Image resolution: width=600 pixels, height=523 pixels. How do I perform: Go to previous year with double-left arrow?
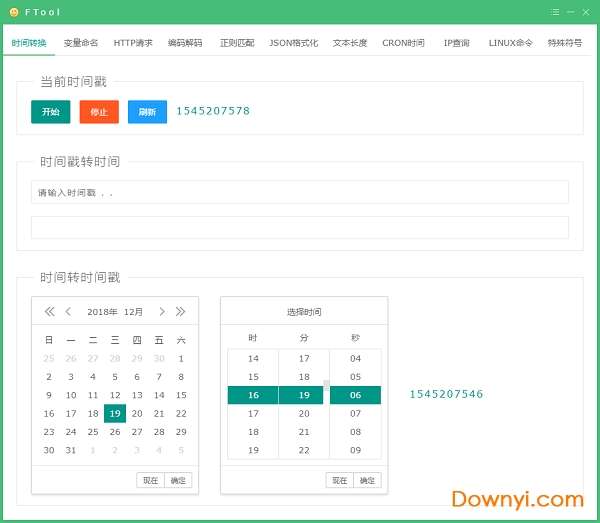(x=49, y=311)
